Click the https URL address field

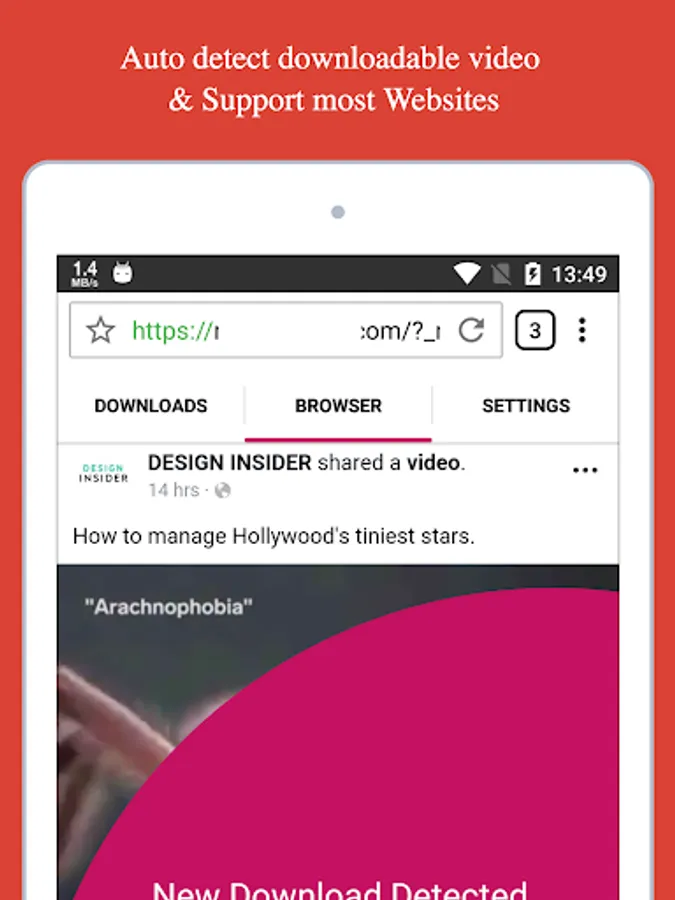tap(286, 330)
